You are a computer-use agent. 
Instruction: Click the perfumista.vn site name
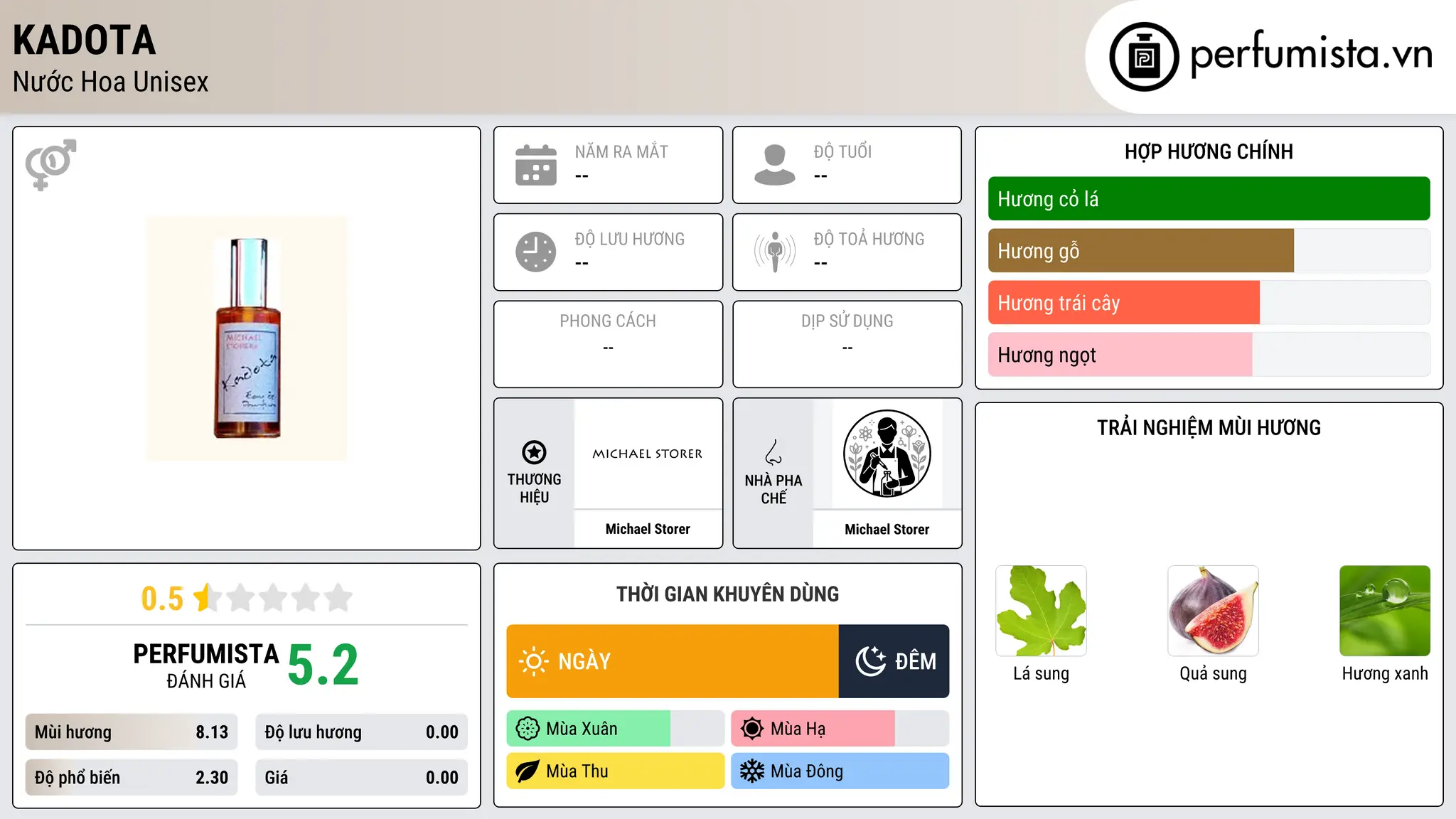(x=1311, y=55)
